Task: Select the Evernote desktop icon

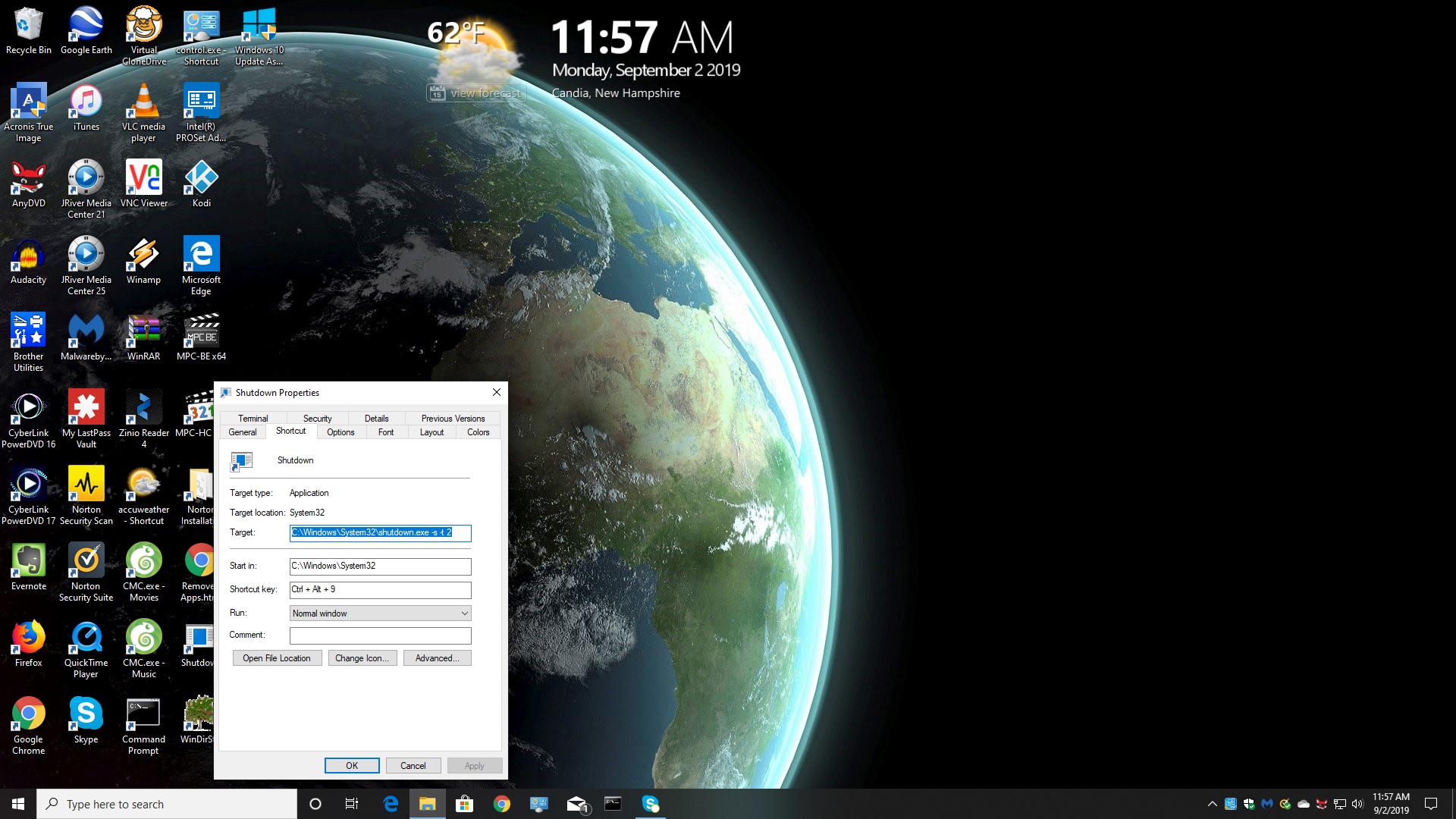Action: tap(29, 567)
